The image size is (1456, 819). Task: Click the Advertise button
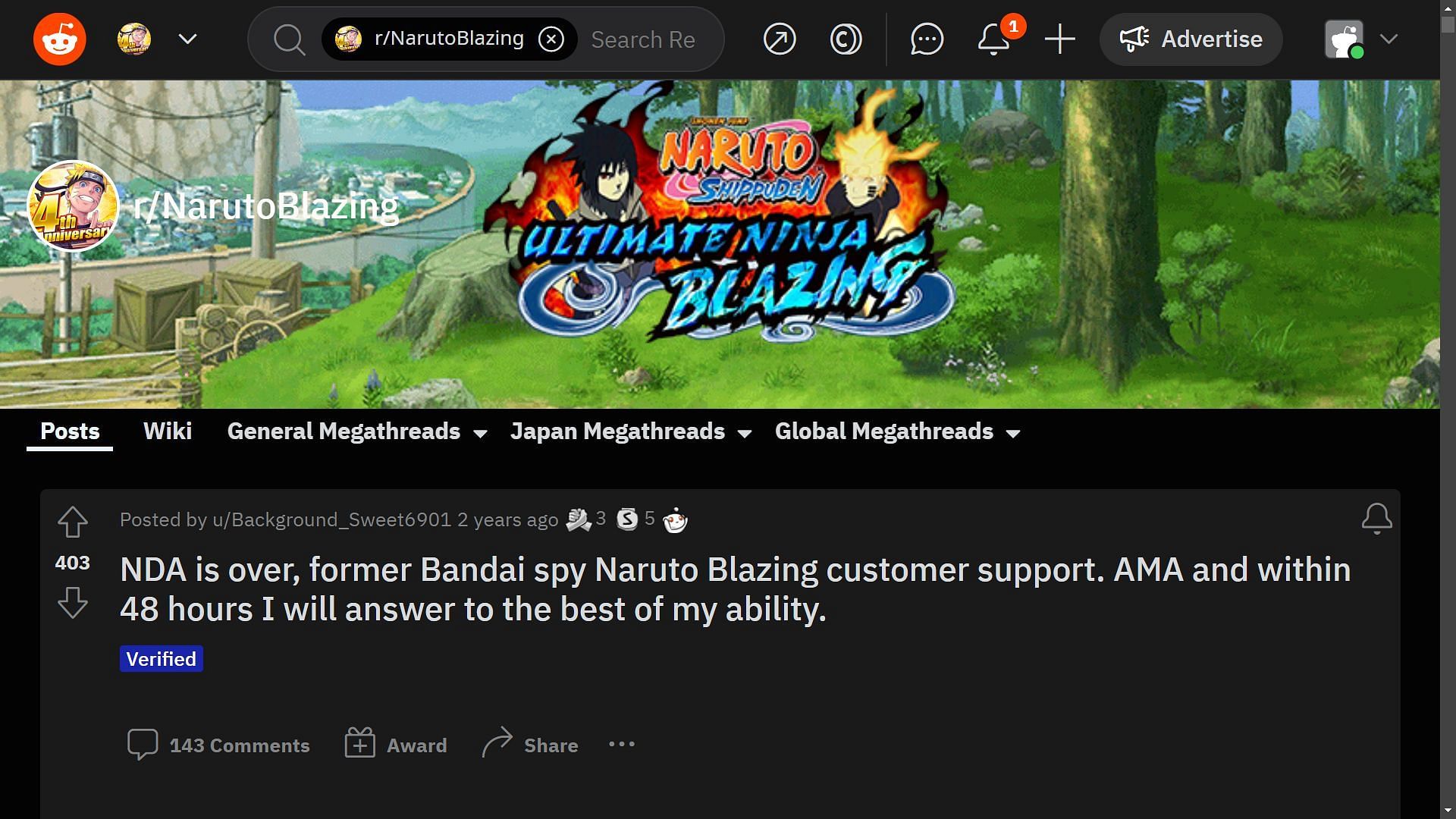tap(1191, 39)
